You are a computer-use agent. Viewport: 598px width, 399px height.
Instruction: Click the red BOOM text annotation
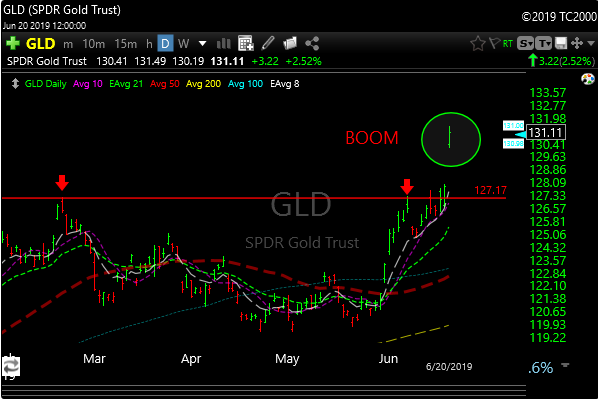pos(372,138)
